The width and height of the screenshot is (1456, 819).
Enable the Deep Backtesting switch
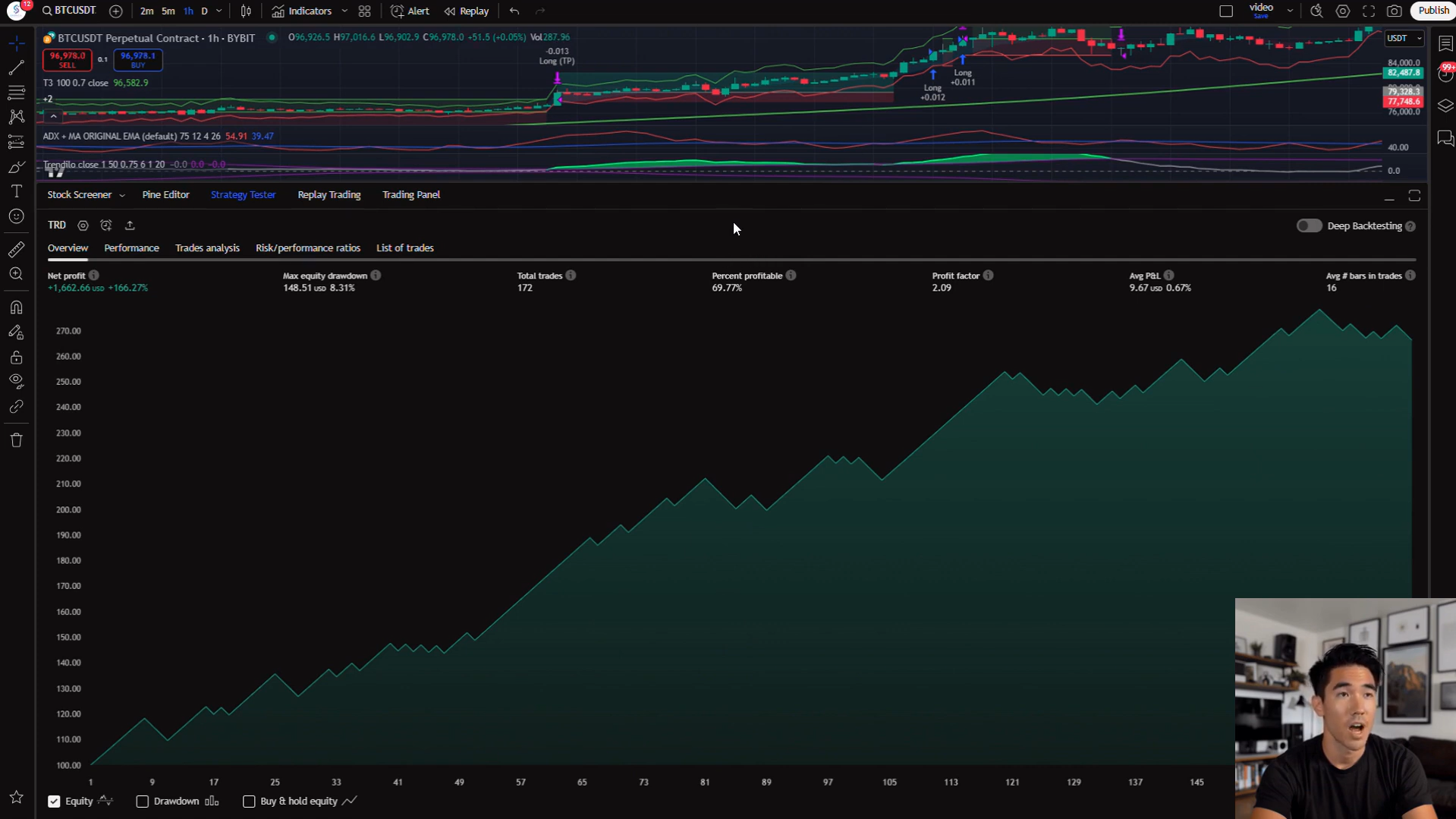1309,225
